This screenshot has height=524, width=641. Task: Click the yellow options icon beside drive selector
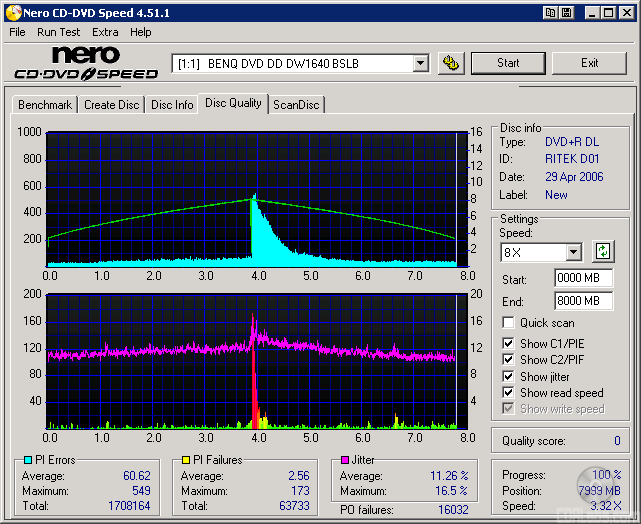[451, 63]
